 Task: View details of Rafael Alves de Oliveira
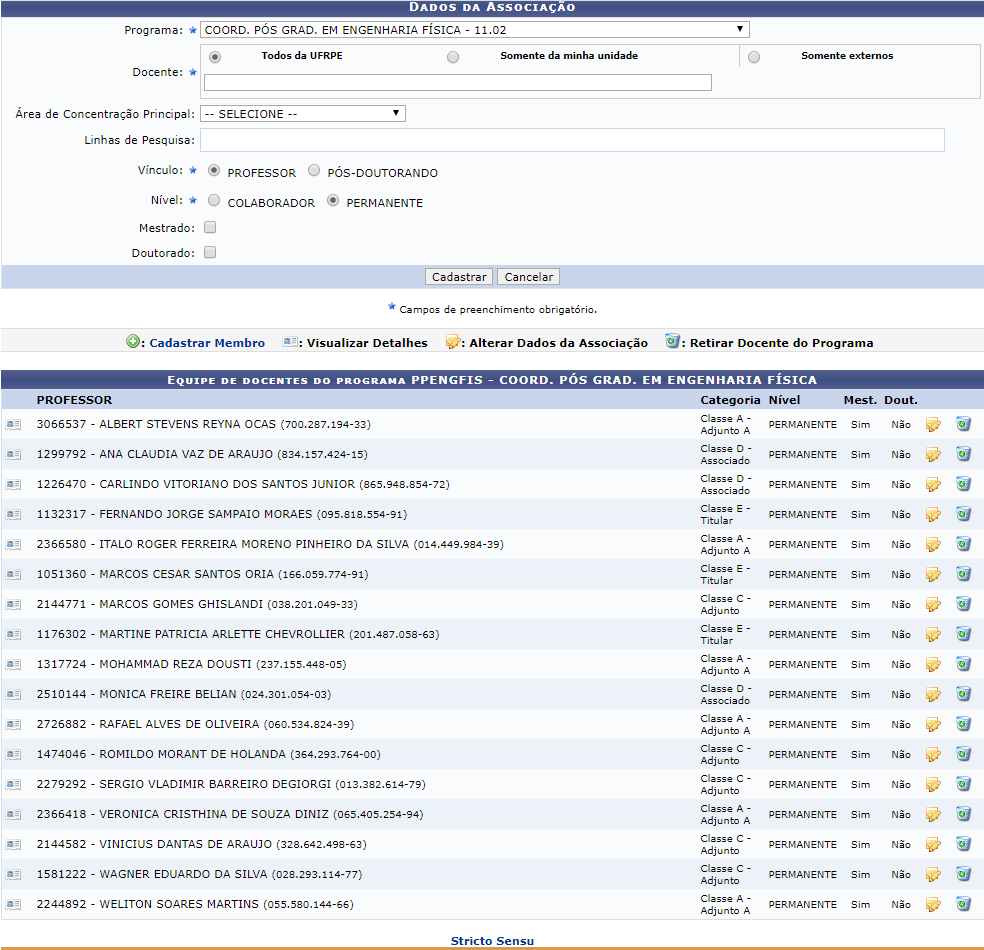[x=13, y=725]
